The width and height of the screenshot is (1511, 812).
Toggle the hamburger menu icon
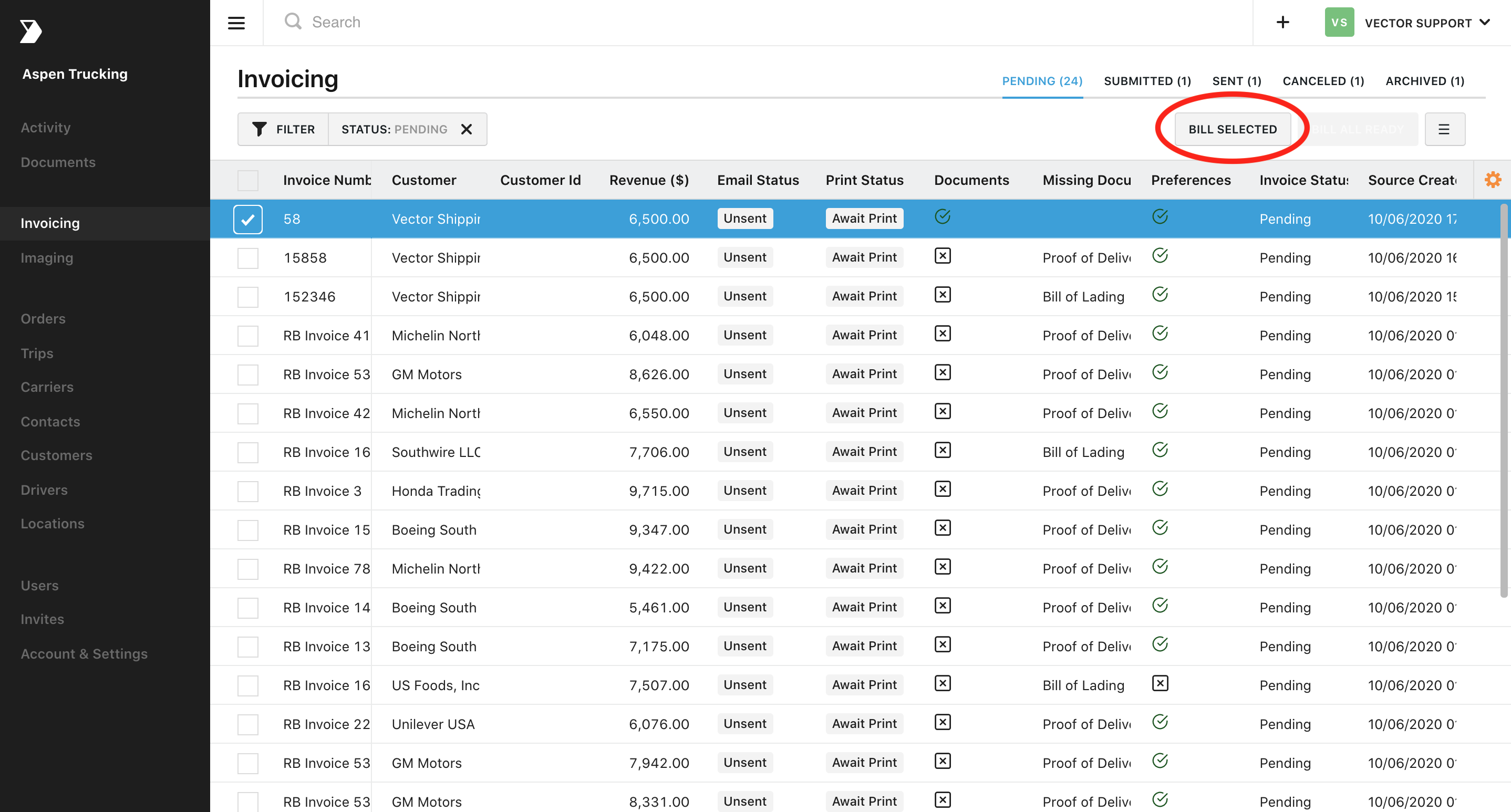[x=236, y=23]
